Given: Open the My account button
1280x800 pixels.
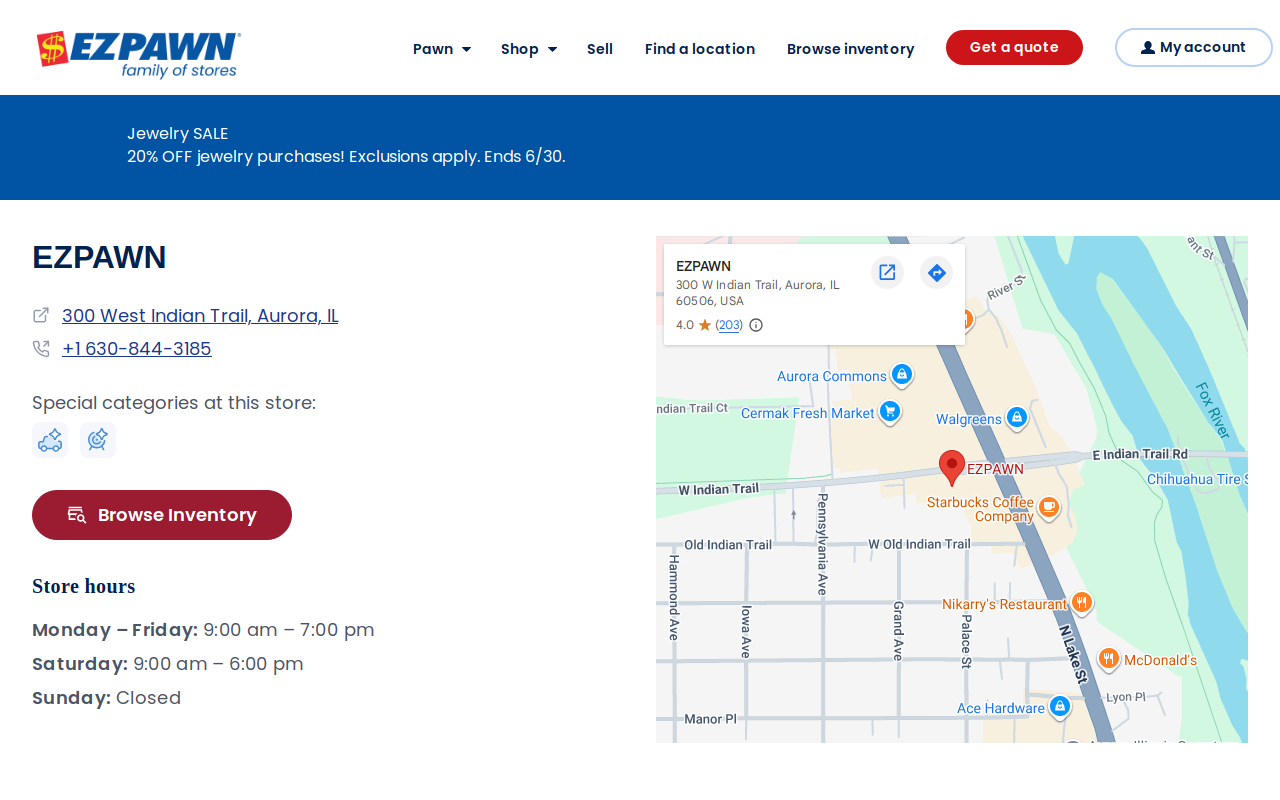Looking at the screenshot, I should [1194, 47].
